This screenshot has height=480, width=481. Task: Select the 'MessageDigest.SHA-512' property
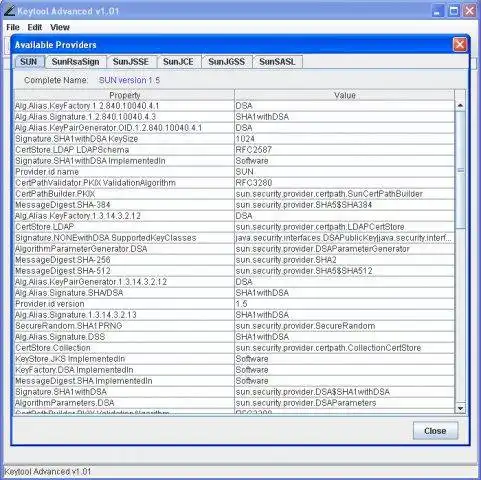[124, 271]
